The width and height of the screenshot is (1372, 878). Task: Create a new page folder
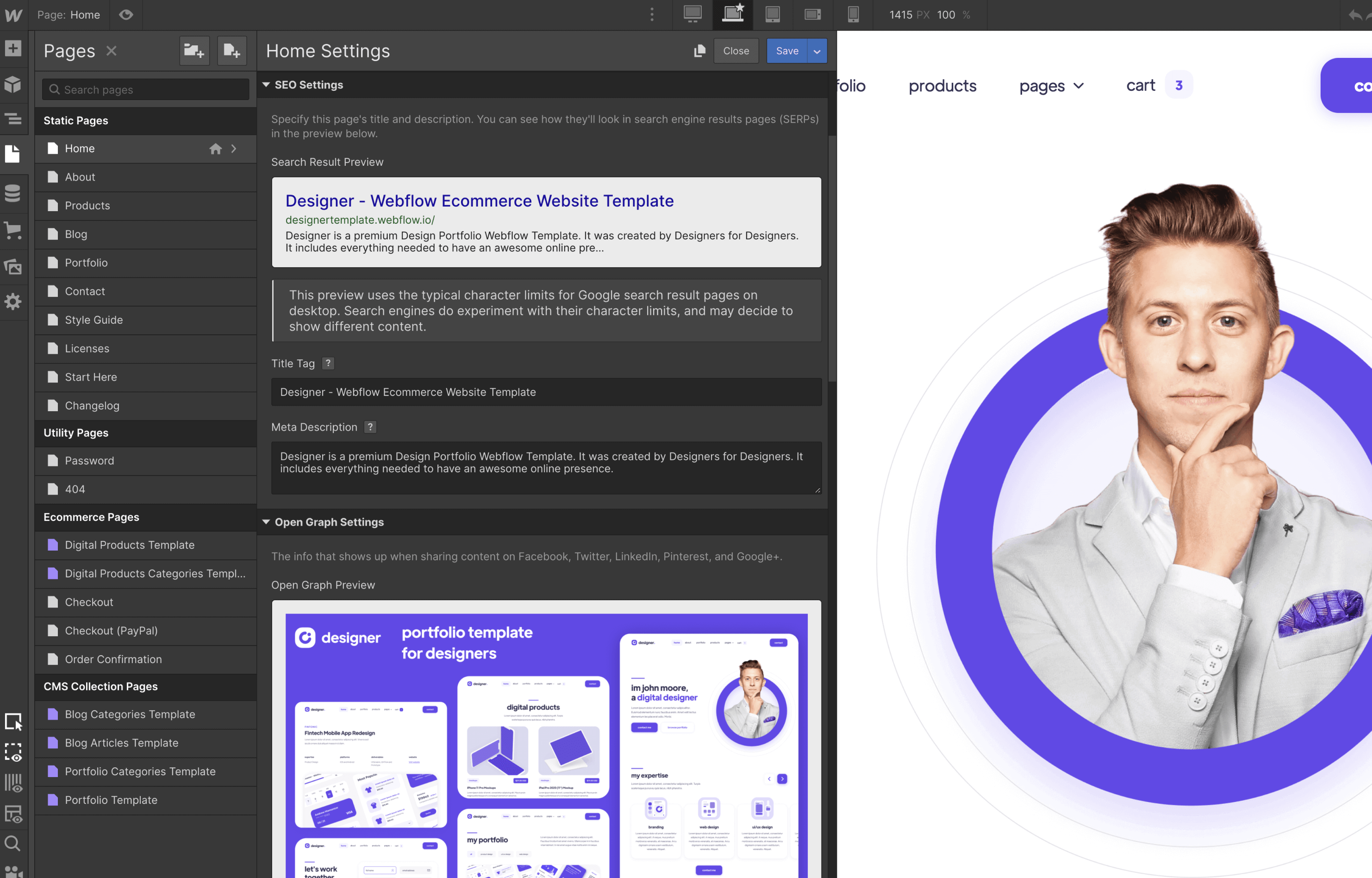point(194,51)
